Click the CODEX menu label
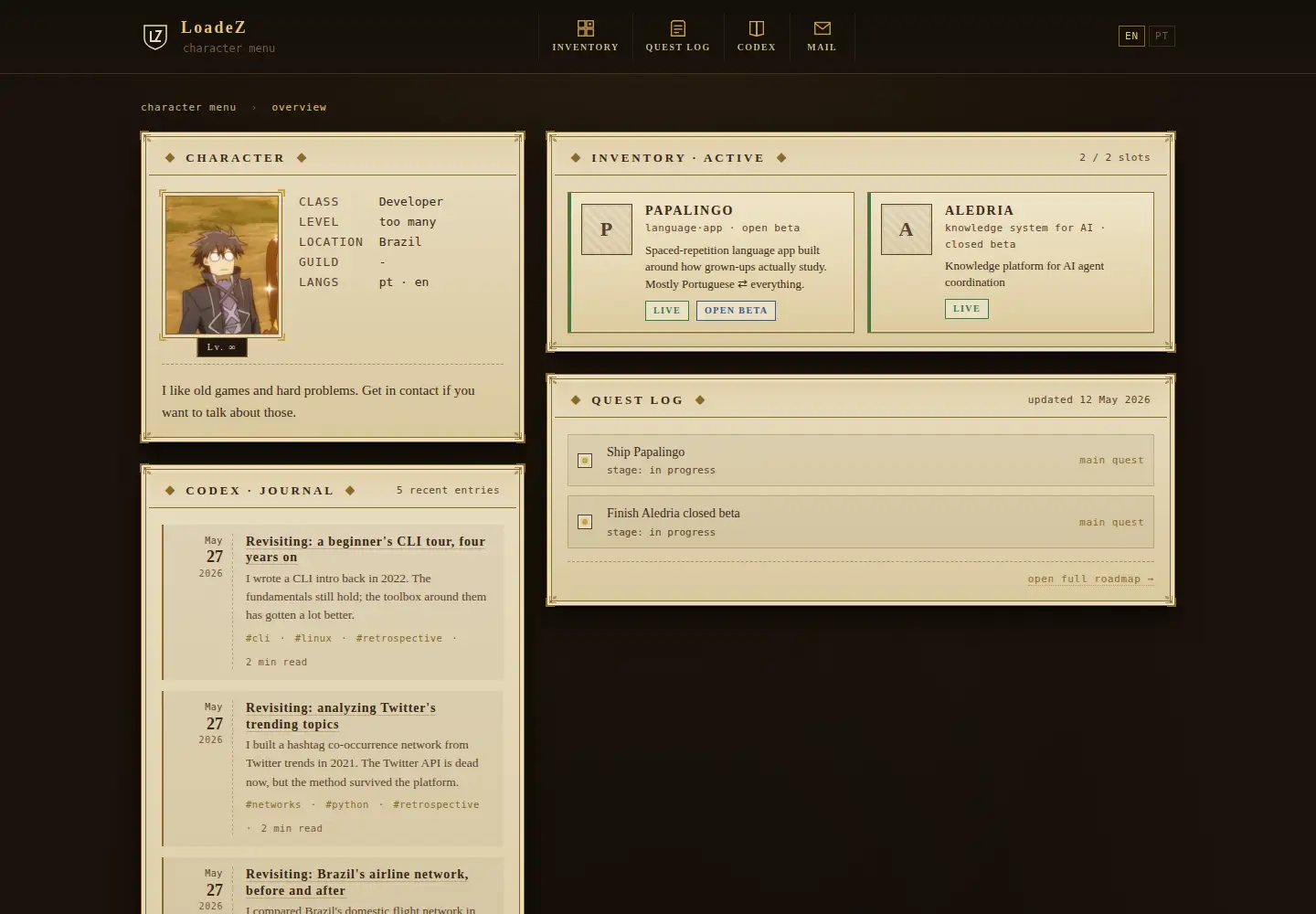The height and width of the screenshot is (914, 1316). [x=757, y=47]
